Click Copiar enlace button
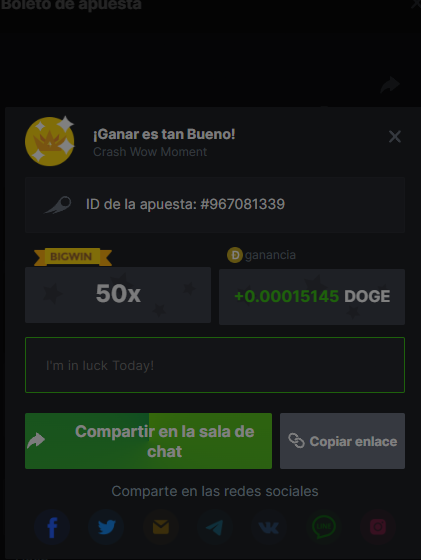The width and height of the screenshot is (421, 560). pos(342,441)
